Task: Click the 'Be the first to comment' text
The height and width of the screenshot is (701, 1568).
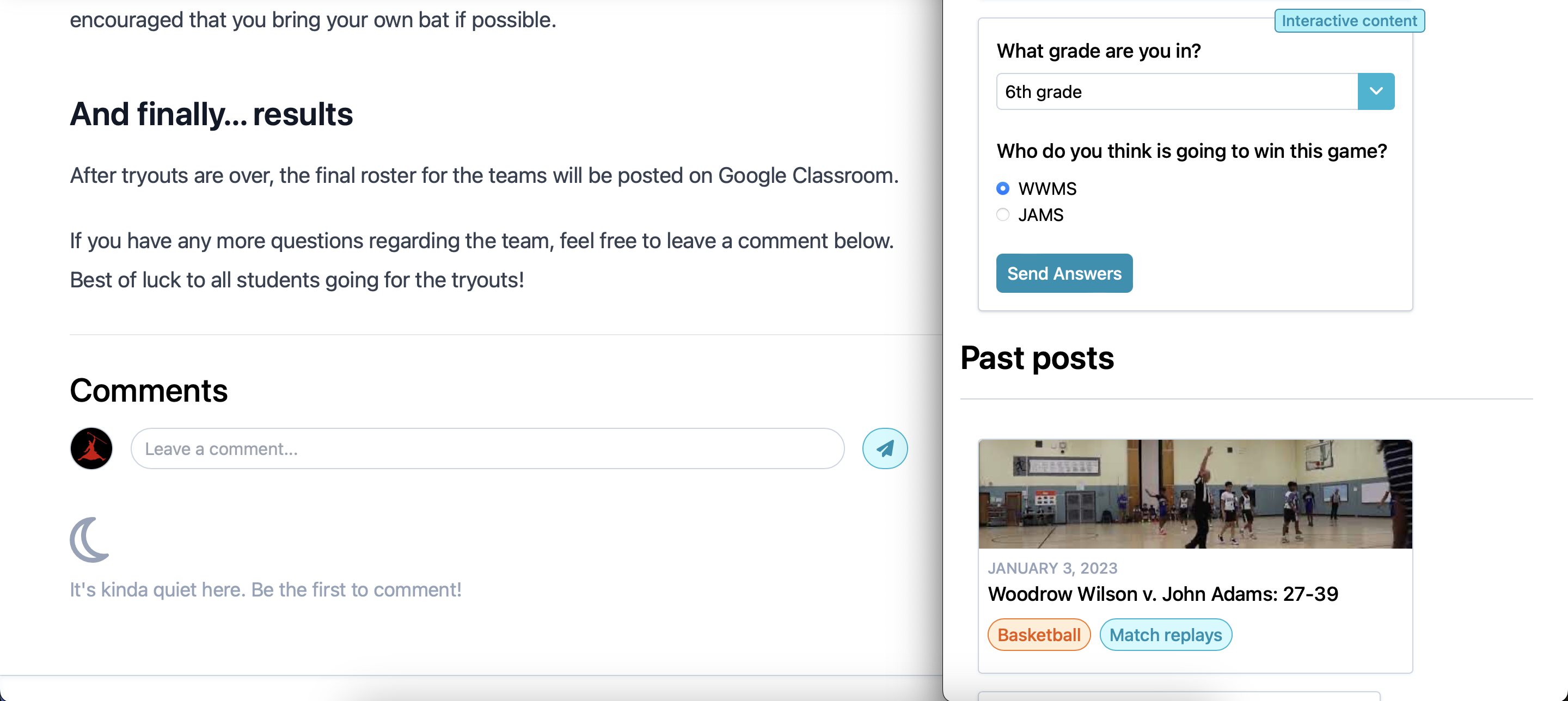Action: pos(356,589)
